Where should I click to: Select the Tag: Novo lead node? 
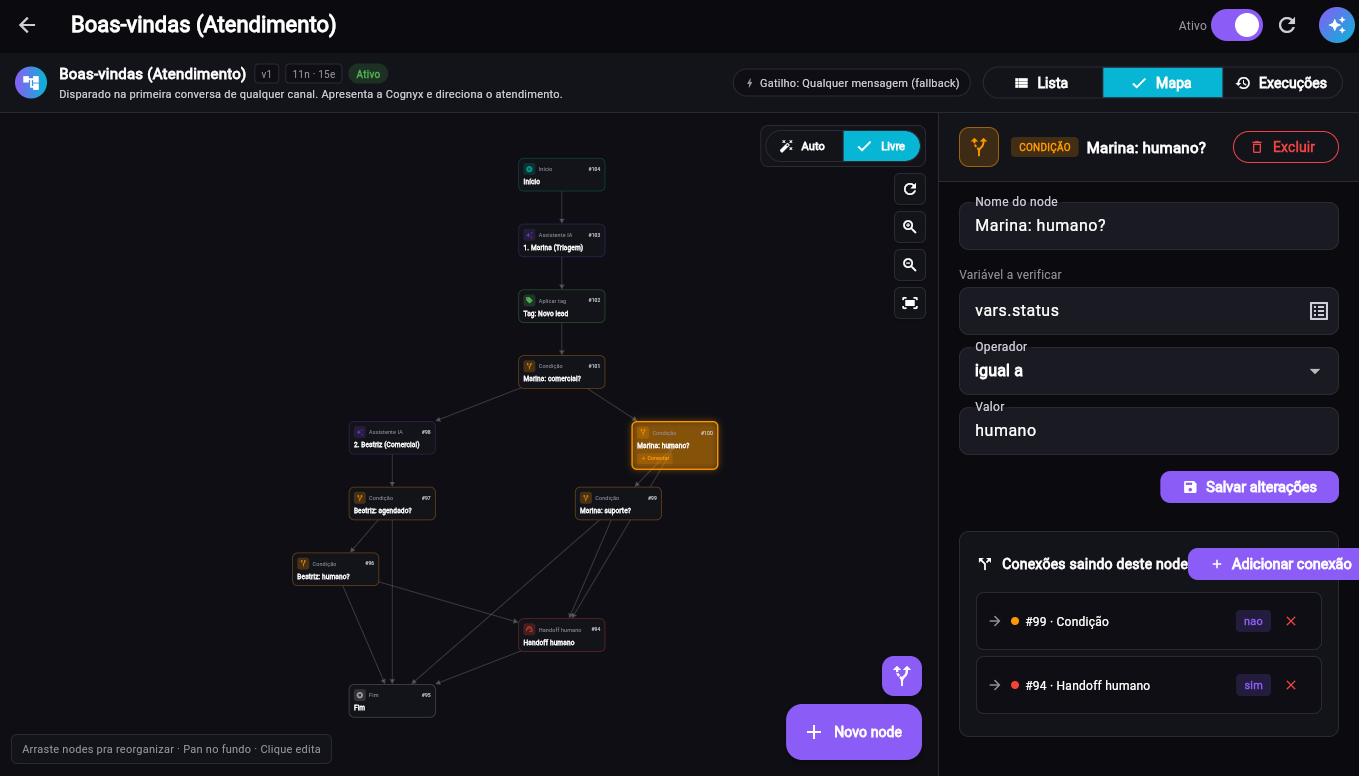click(x=561, y=307)
